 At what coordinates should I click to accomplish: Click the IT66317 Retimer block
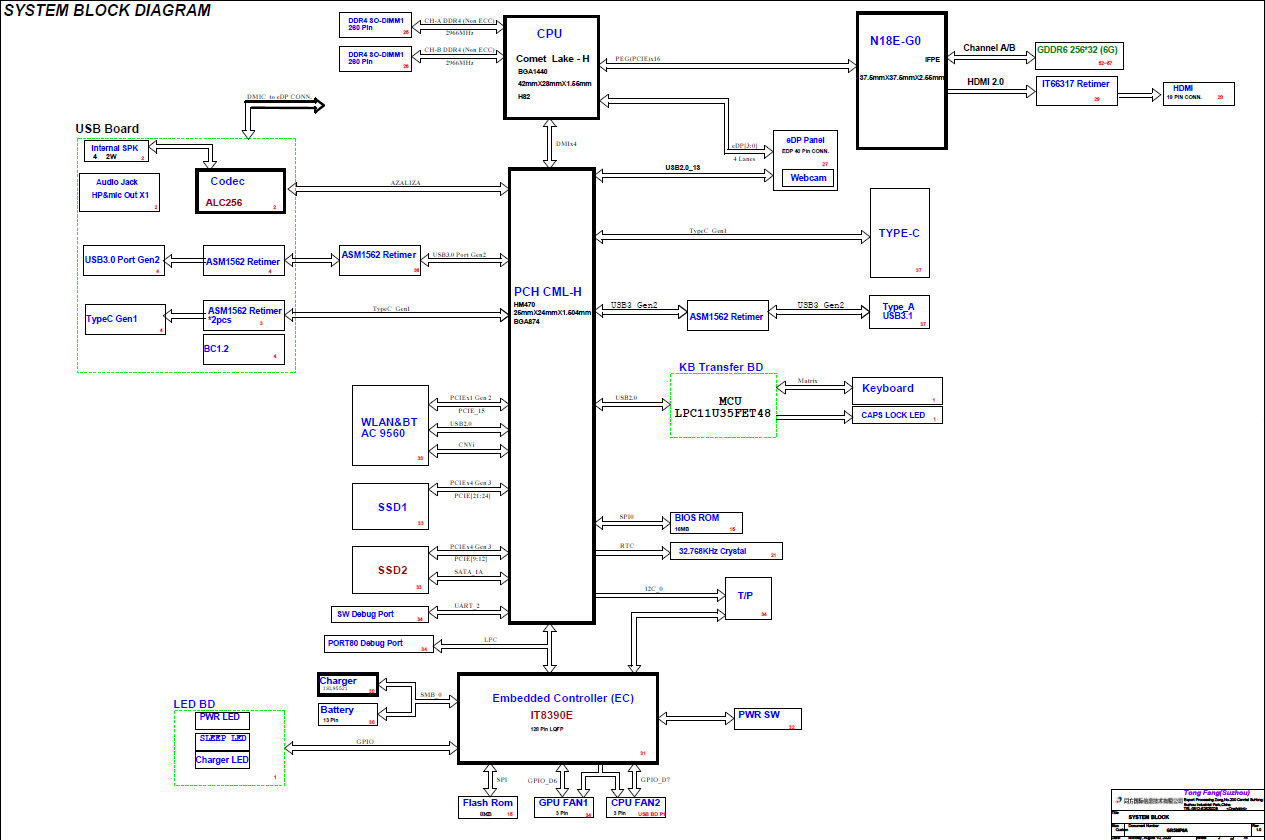pos(1075,90)
